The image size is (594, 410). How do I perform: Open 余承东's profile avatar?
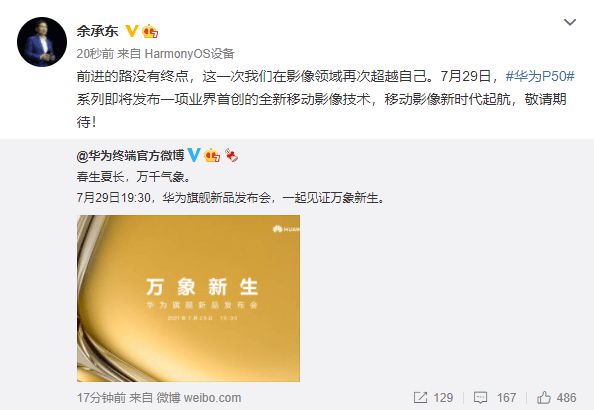[x=42, y=42]
